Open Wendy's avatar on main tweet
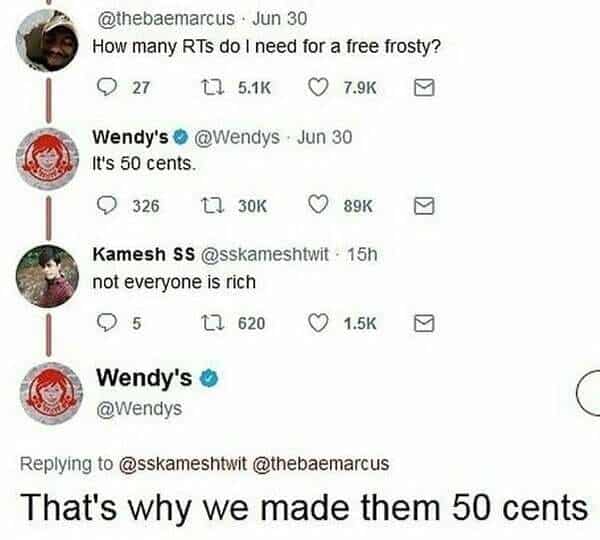 [x=51, y=393]
